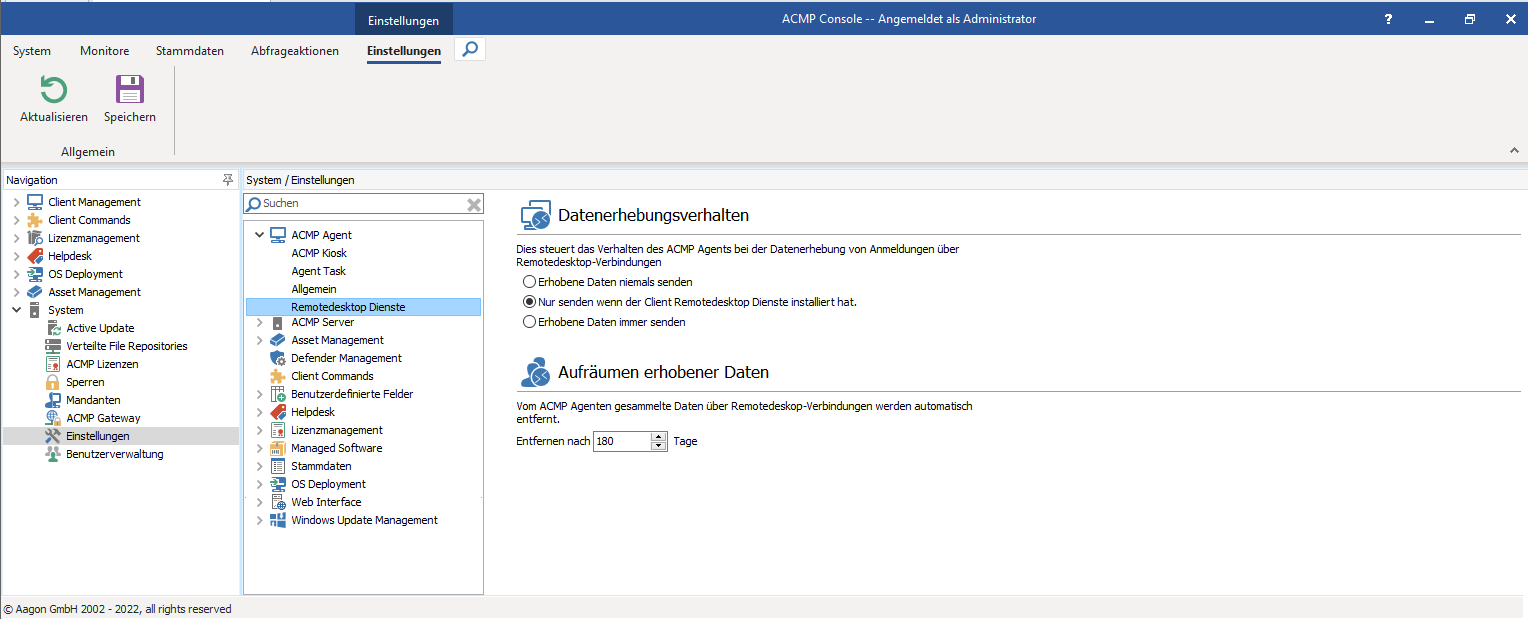
Task: Click the Benutzerdefinierte Felder icon
Action: click(278, 394)
